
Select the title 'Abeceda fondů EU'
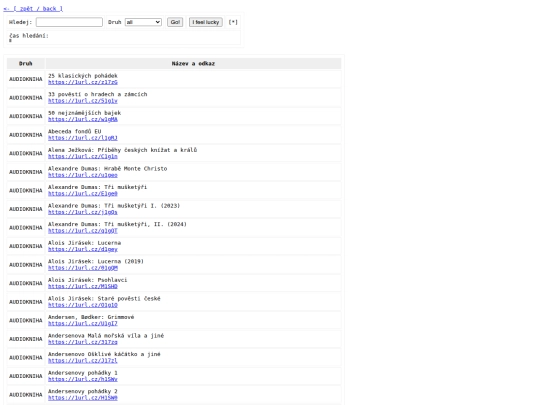pyautogui.click(x=74, y=132)
